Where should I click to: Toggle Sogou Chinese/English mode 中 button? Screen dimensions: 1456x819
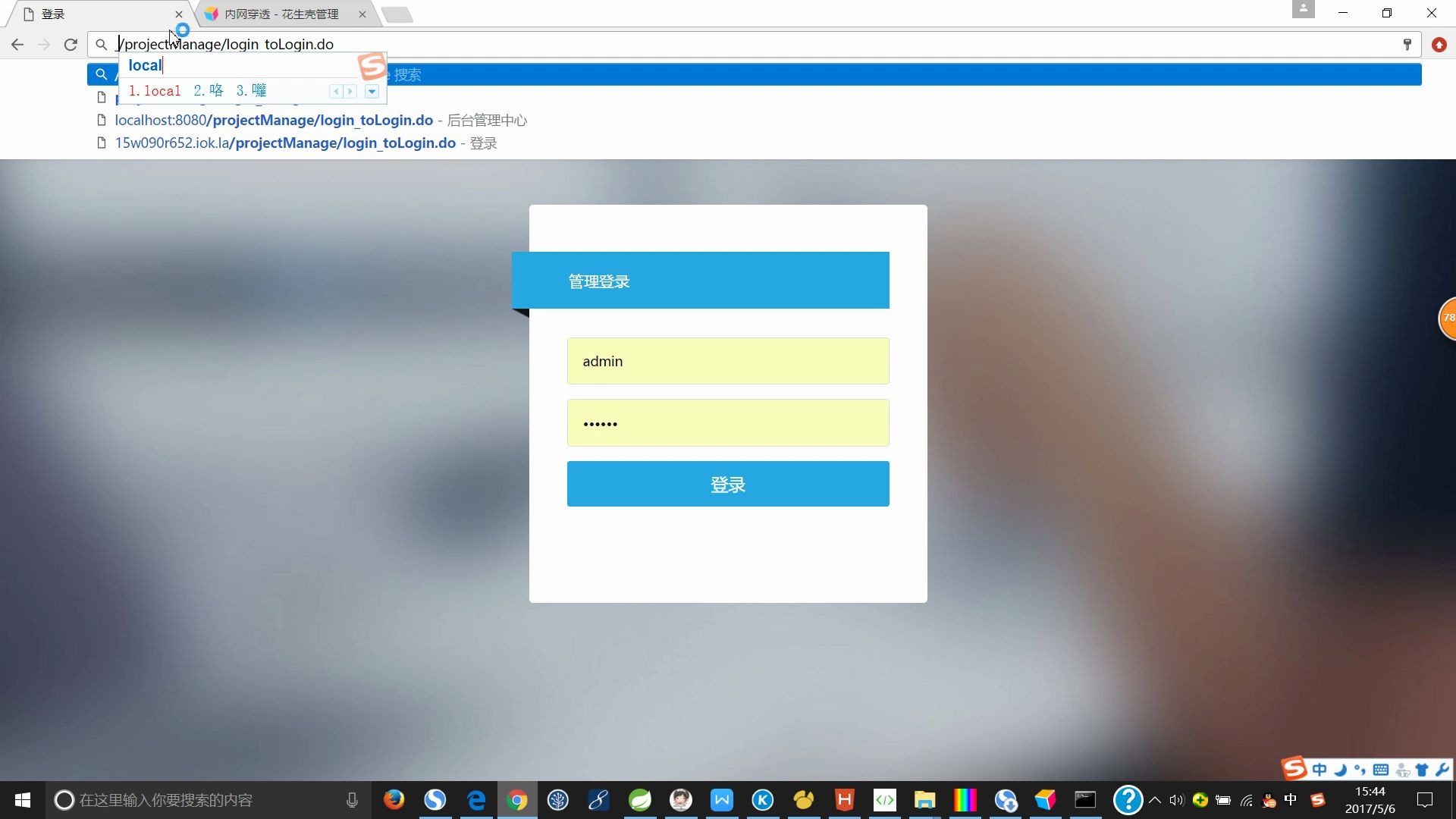click(x=1319, y=770)
